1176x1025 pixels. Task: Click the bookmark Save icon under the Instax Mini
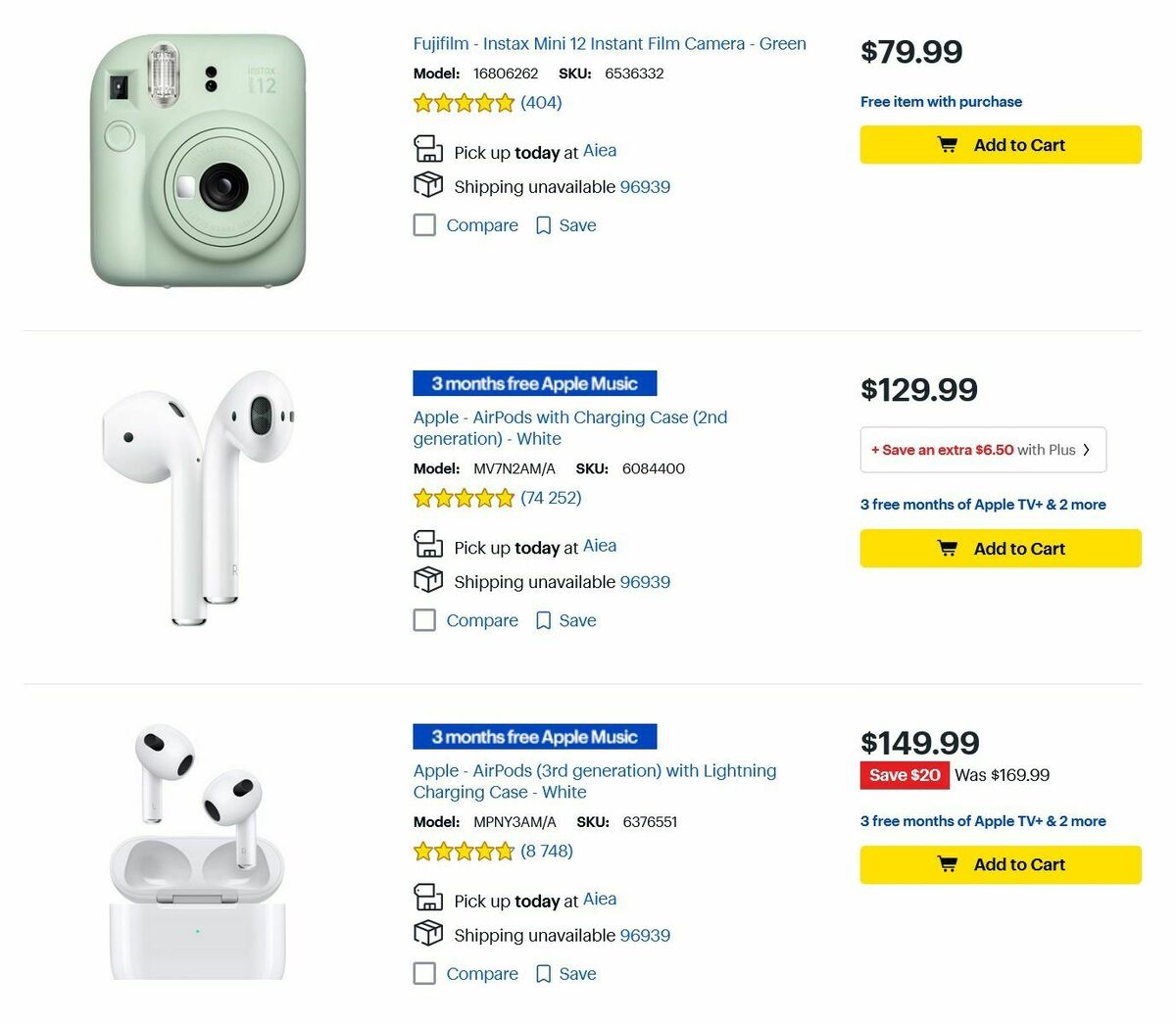pos(543,224)
